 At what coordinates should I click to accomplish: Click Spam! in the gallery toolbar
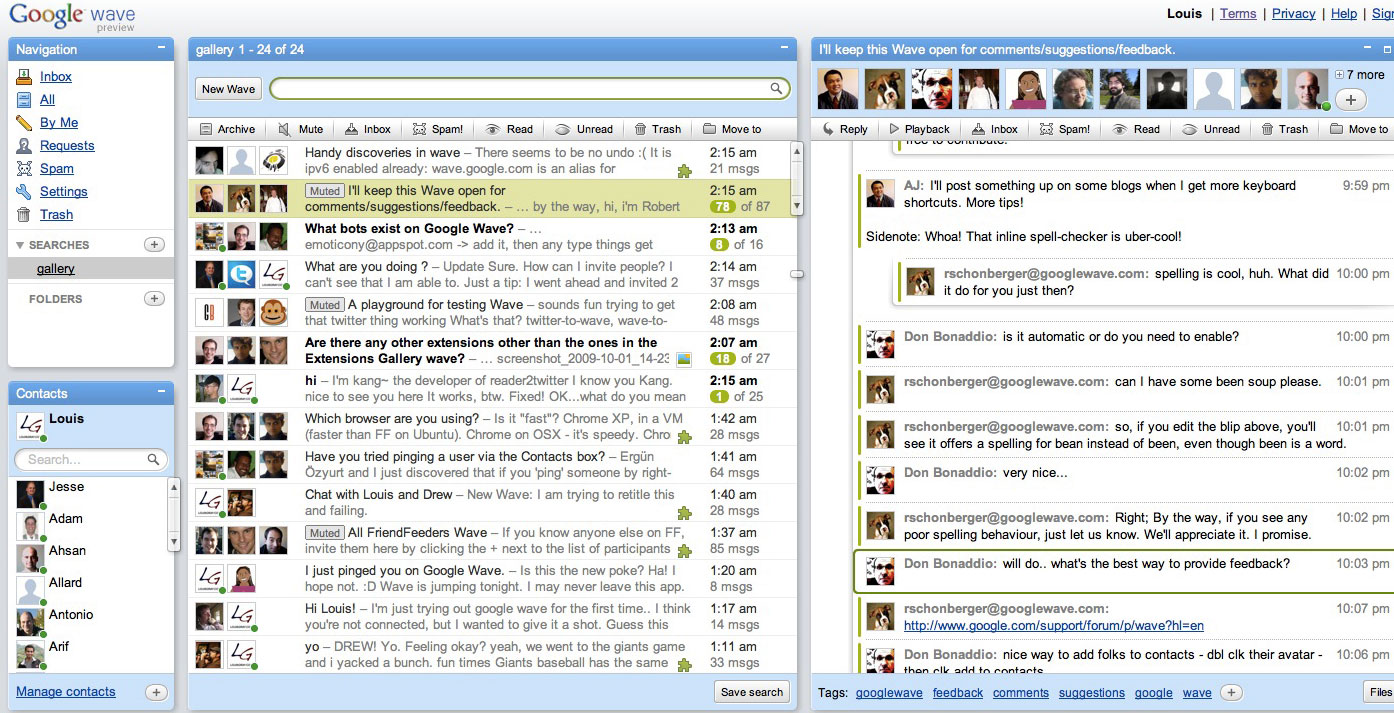pyautogui.click(x=437, y=129)
